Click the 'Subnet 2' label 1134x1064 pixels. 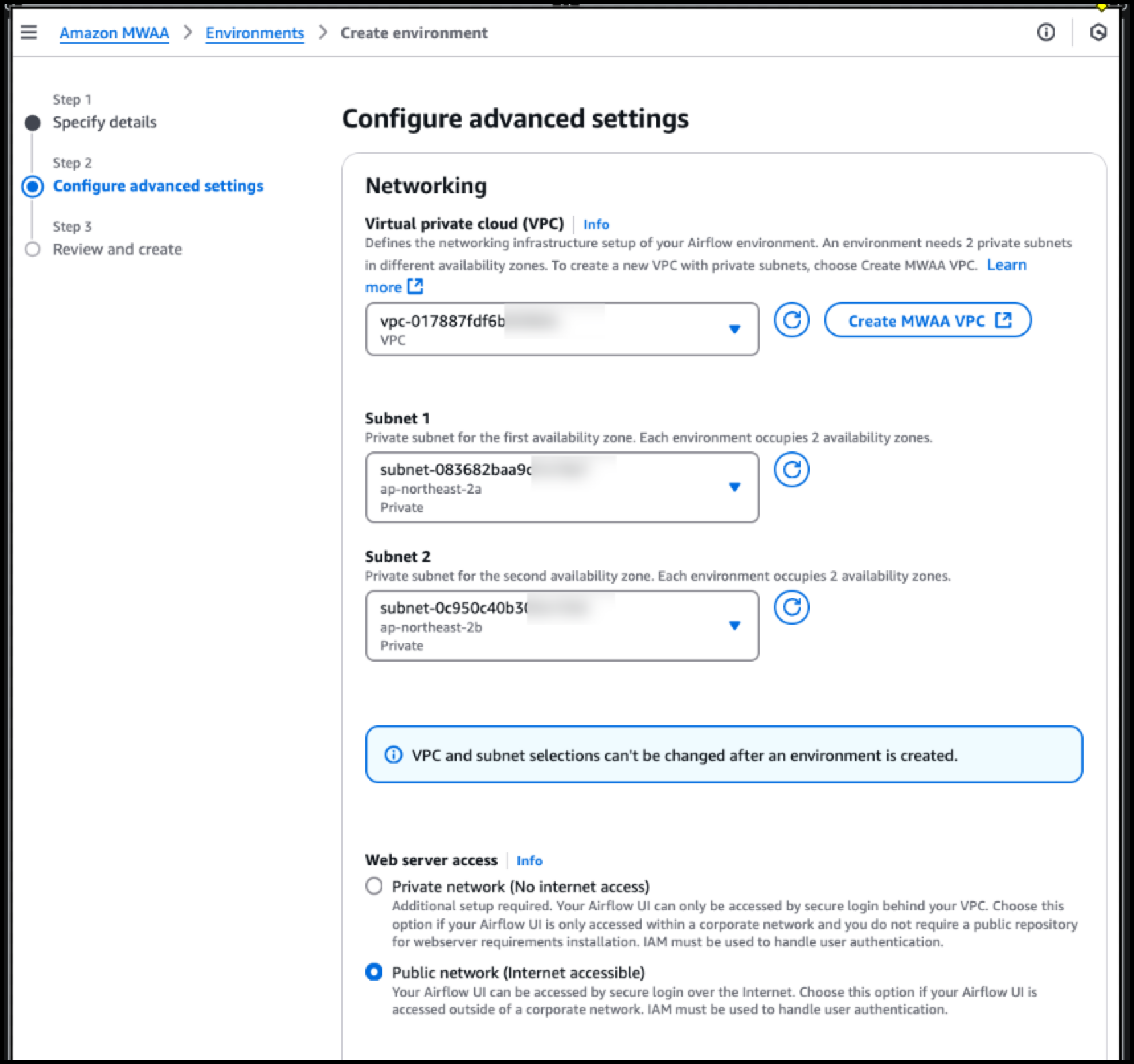click(x=398, y=556)
